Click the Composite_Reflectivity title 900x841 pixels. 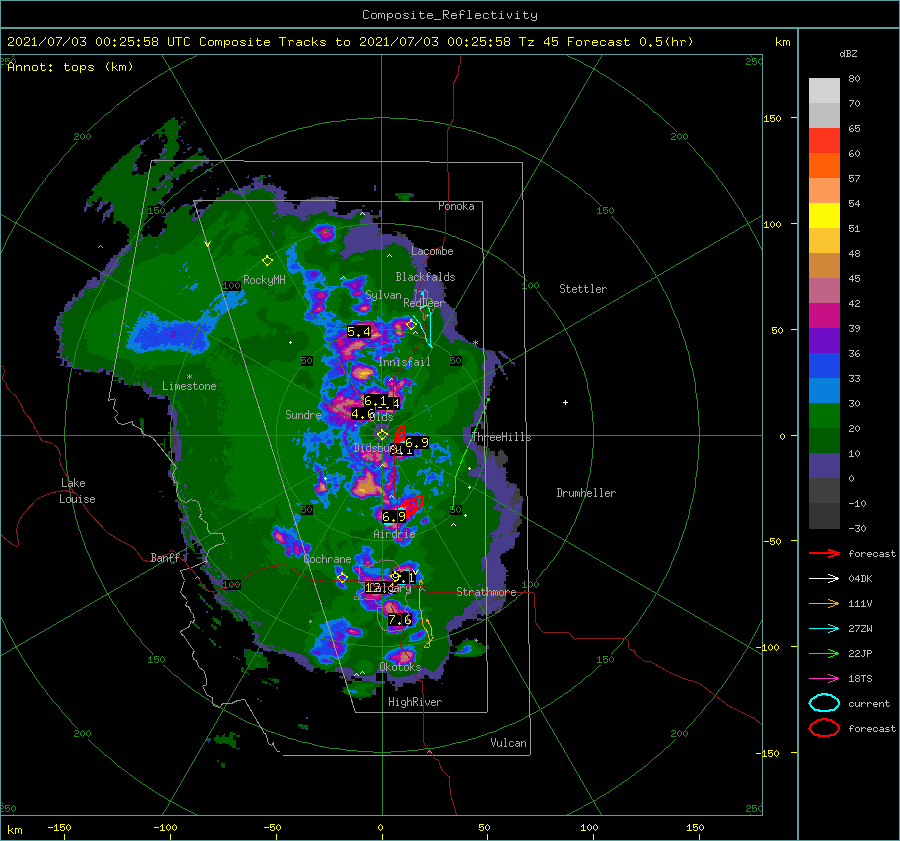tap(449, 15)
